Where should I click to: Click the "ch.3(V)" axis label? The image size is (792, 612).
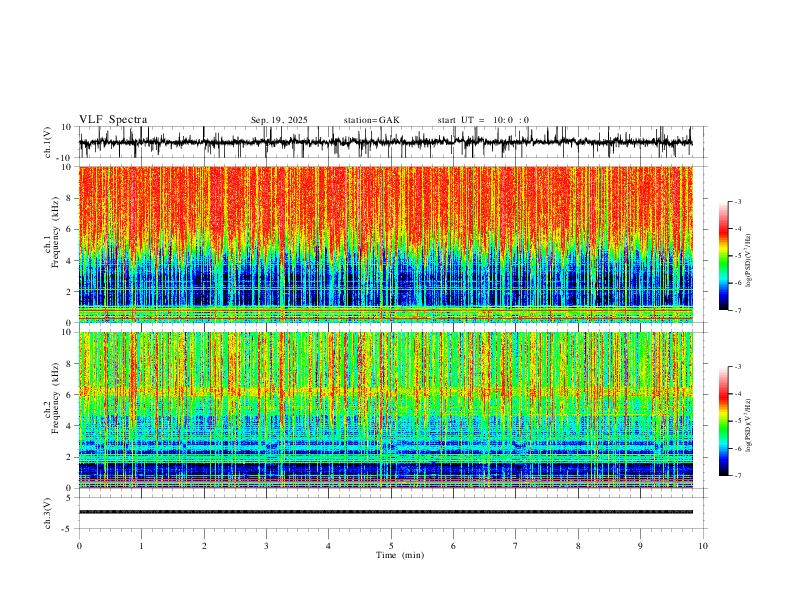click(48, 513)
